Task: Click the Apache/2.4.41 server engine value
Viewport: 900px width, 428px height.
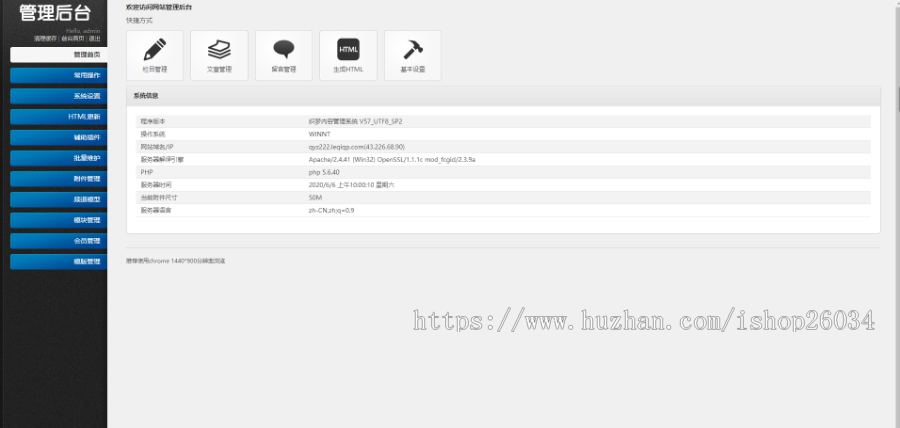Action: coord(392,159)
